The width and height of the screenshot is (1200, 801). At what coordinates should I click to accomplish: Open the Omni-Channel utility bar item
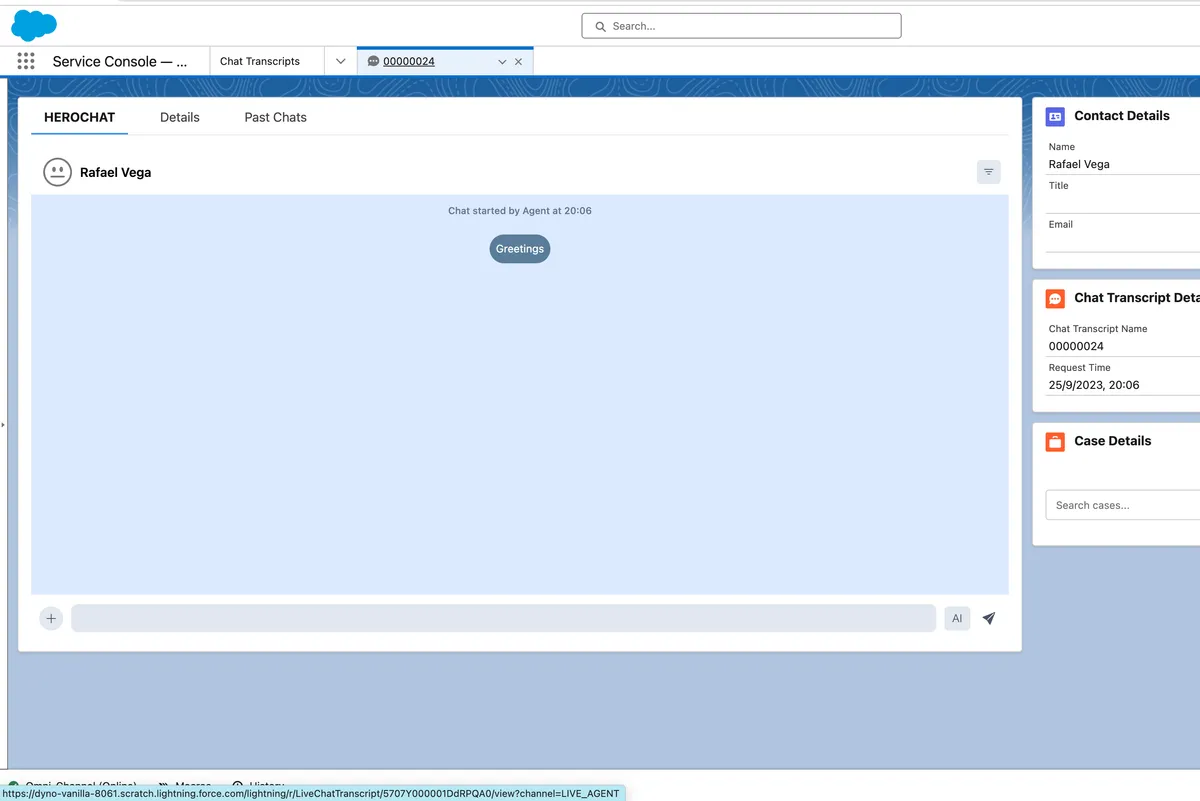click(x=72, y=785)
